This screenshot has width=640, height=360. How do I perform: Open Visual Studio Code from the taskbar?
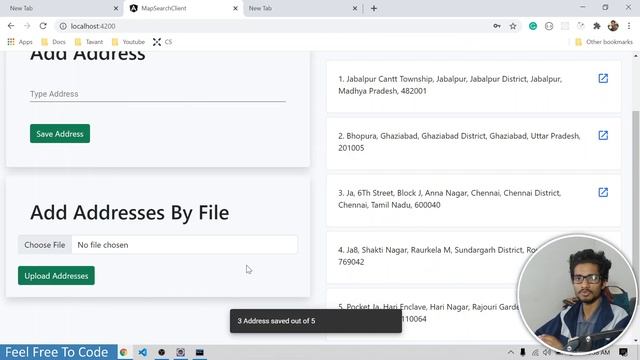(x=142, y=352)
